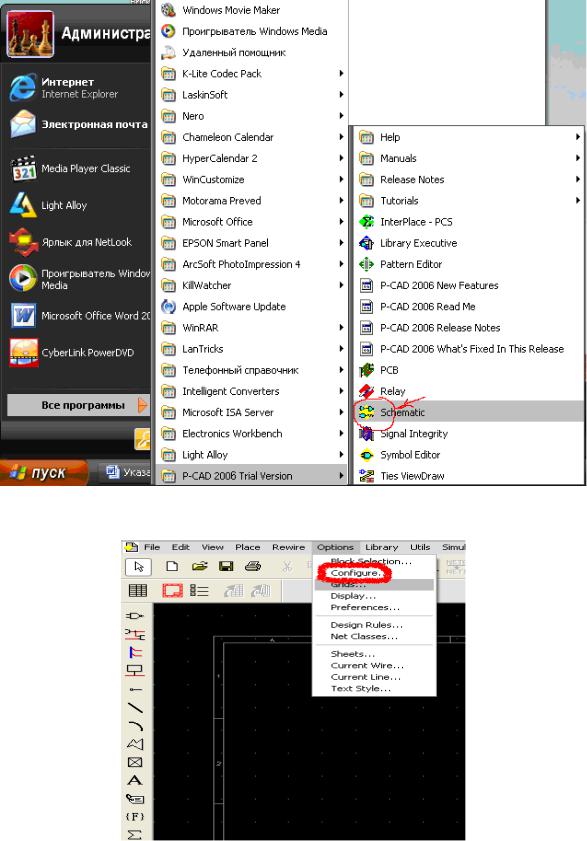Click the 'пуск' Start button

click(44, 473)
